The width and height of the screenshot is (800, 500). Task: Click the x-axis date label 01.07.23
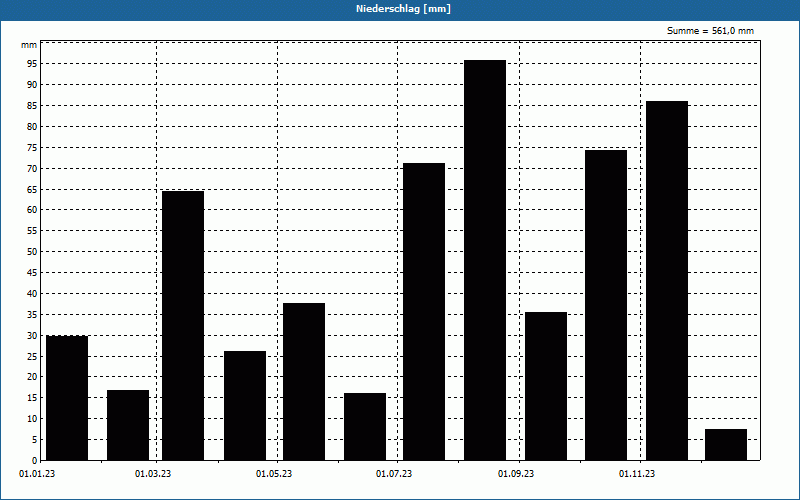[394, 474]
